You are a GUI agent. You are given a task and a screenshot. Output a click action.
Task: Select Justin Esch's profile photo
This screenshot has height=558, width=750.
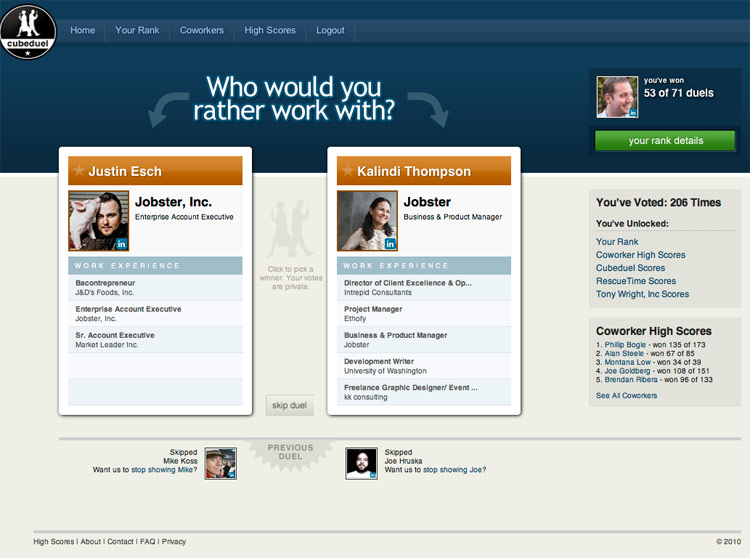(99, 220)
